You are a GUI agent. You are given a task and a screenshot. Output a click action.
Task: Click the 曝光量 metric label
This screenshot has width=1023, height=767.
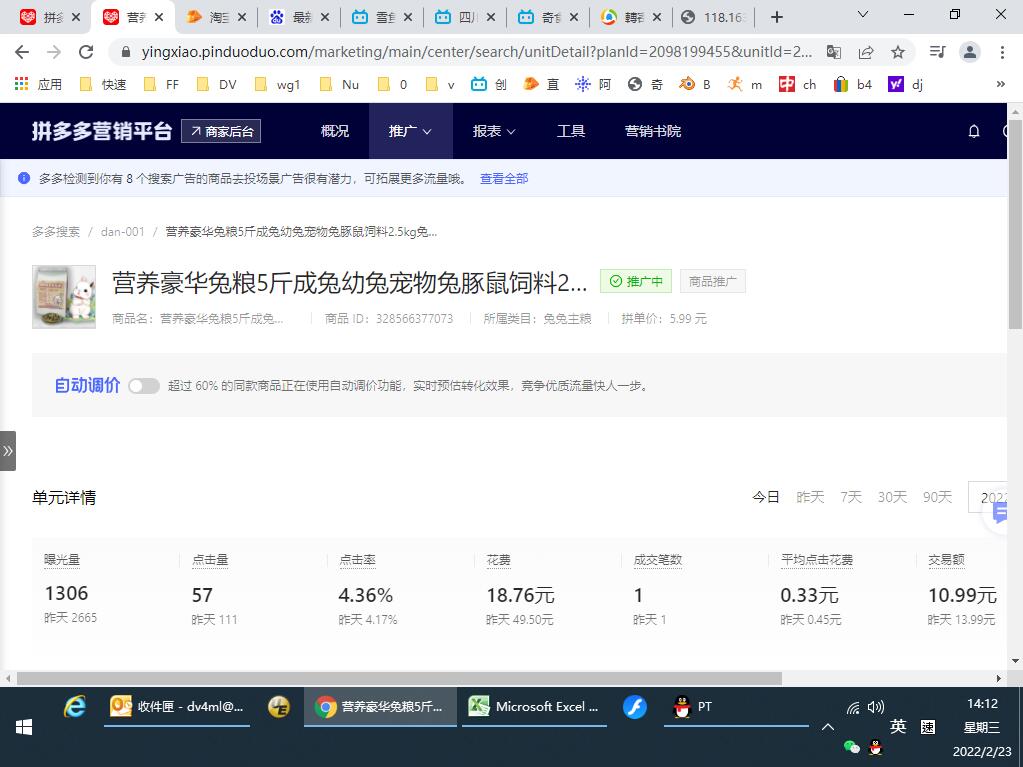(62, 560)
